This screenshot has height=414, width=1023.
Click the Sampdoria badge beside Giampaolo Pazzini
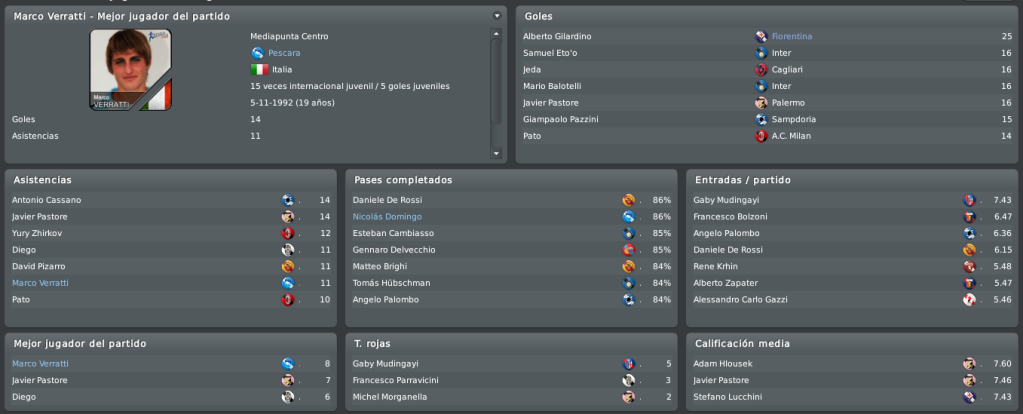click(x=761, y=119)
